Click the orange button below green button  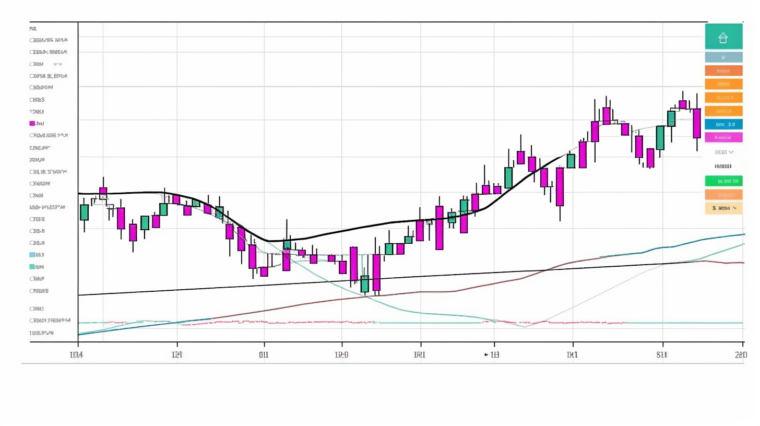tap(723, 194)
